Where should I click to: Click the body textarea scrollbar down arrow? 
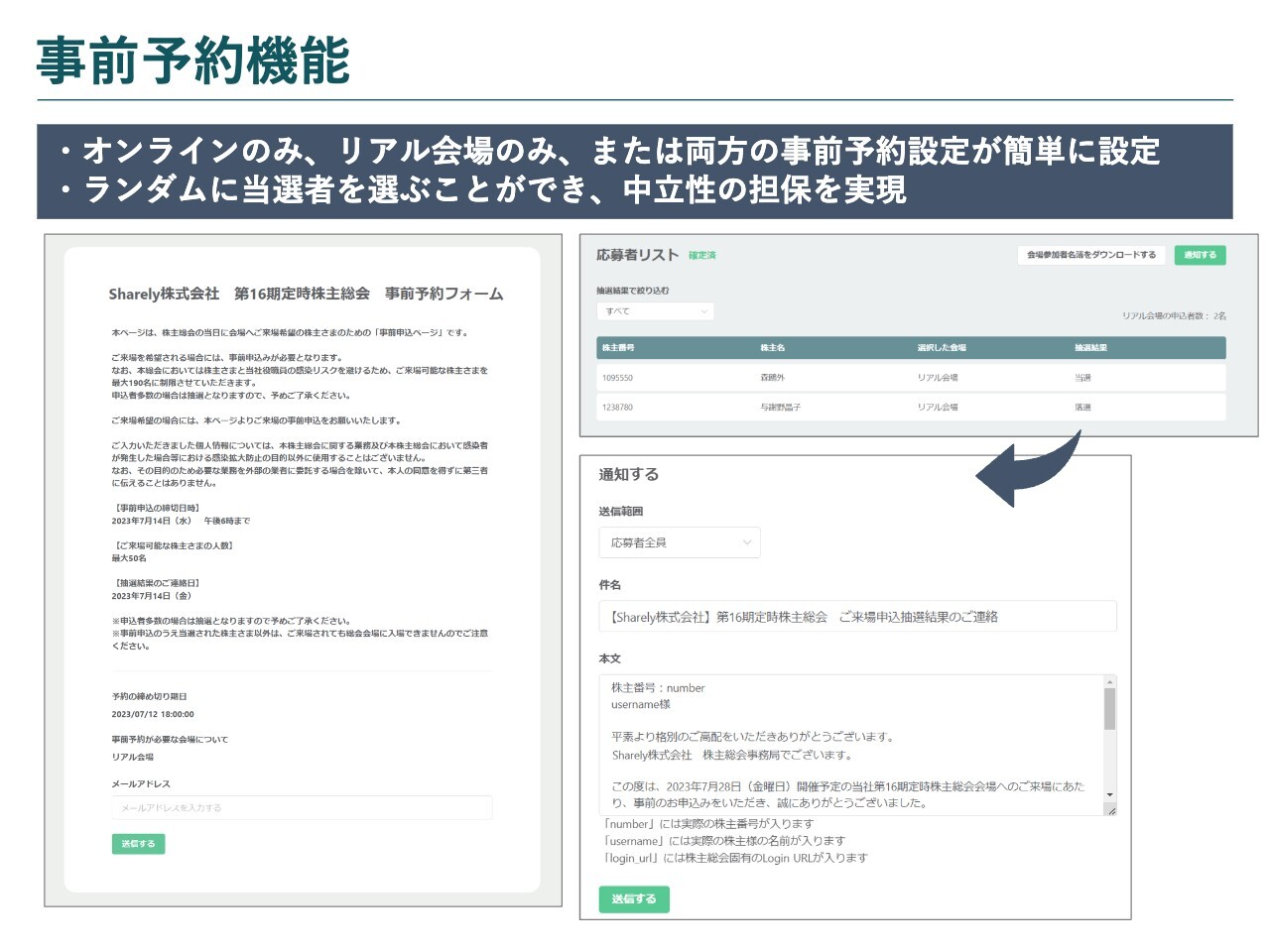pos(1110,795)
